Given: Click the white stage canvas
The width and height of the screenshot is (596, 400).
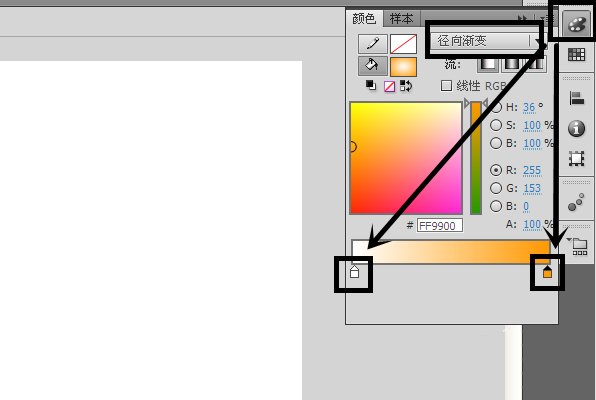Looking at the screenshot, I should [x=151, y=230].
